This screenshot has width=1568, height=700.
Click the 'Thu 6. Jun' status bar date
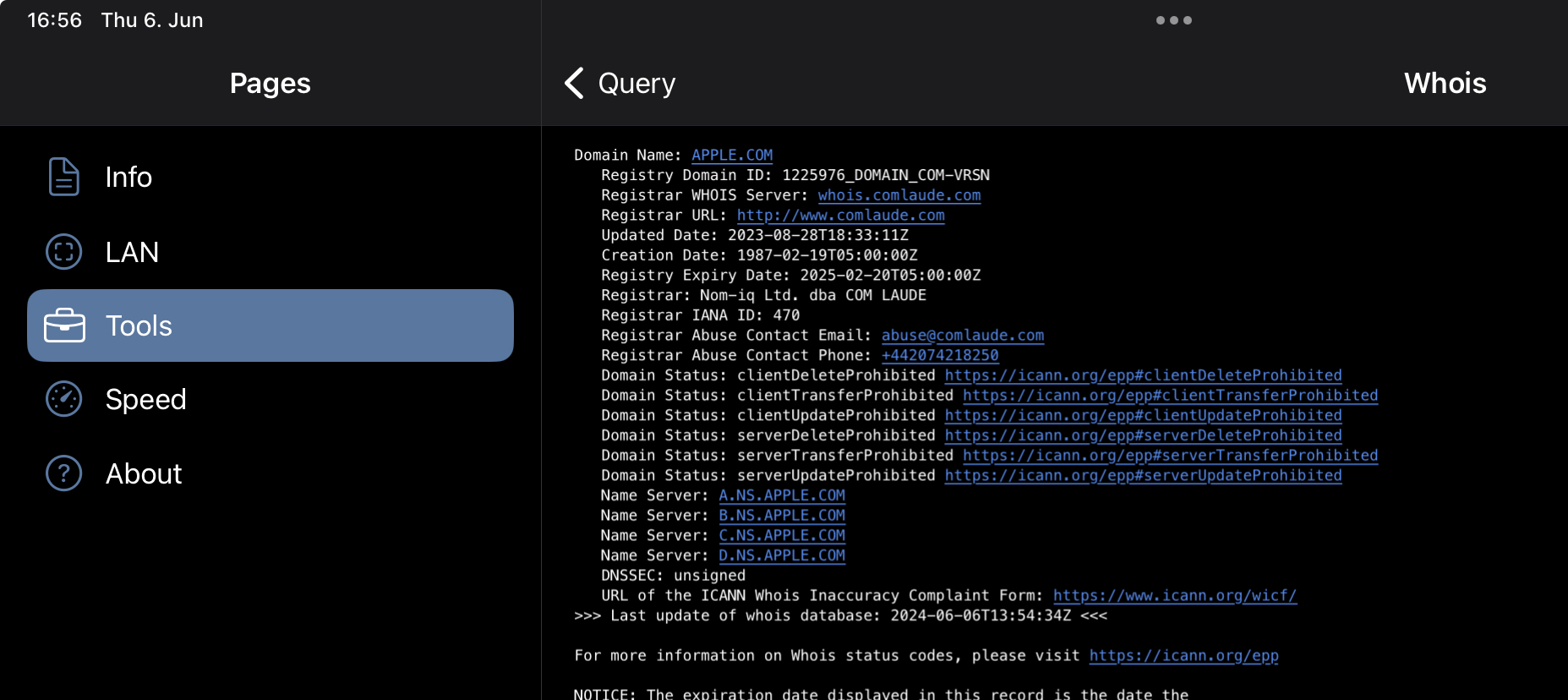(x=152, y=19)
